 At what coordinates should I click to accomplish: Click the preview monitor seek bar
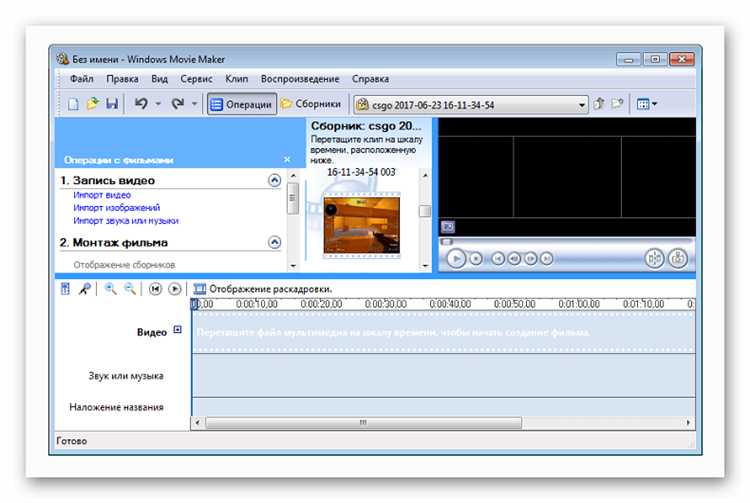click(567, 242)
